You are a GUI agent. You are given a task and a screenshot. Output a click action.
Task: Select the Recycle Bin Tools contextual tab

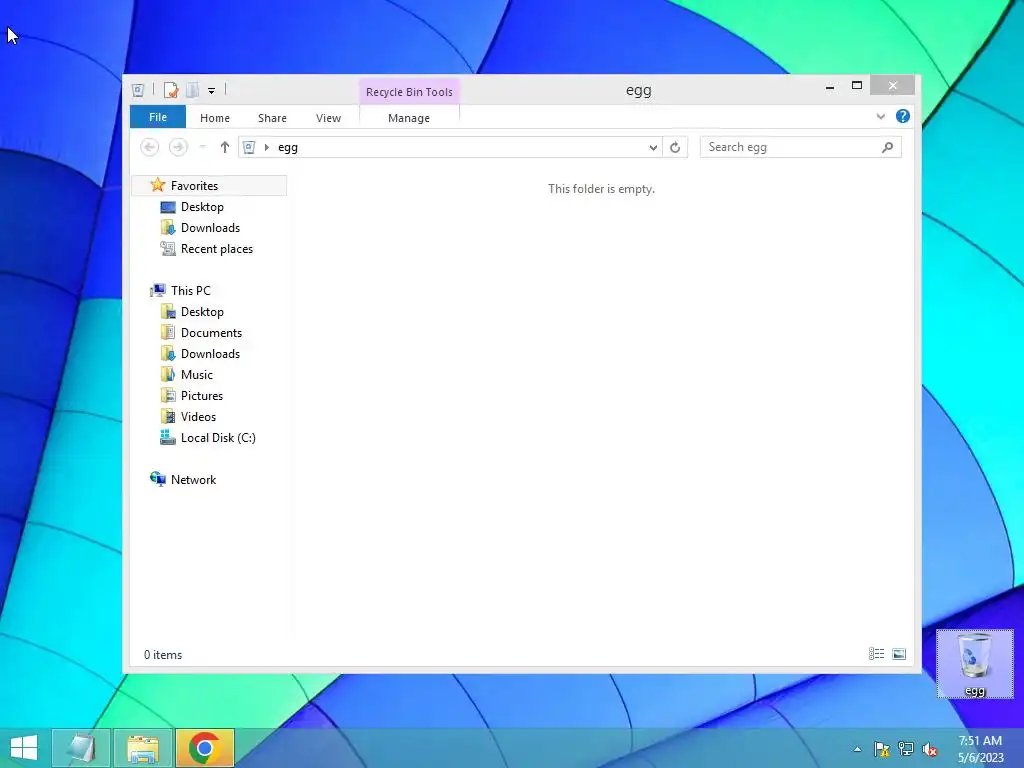pyautogui.click(x=409, y=92)
